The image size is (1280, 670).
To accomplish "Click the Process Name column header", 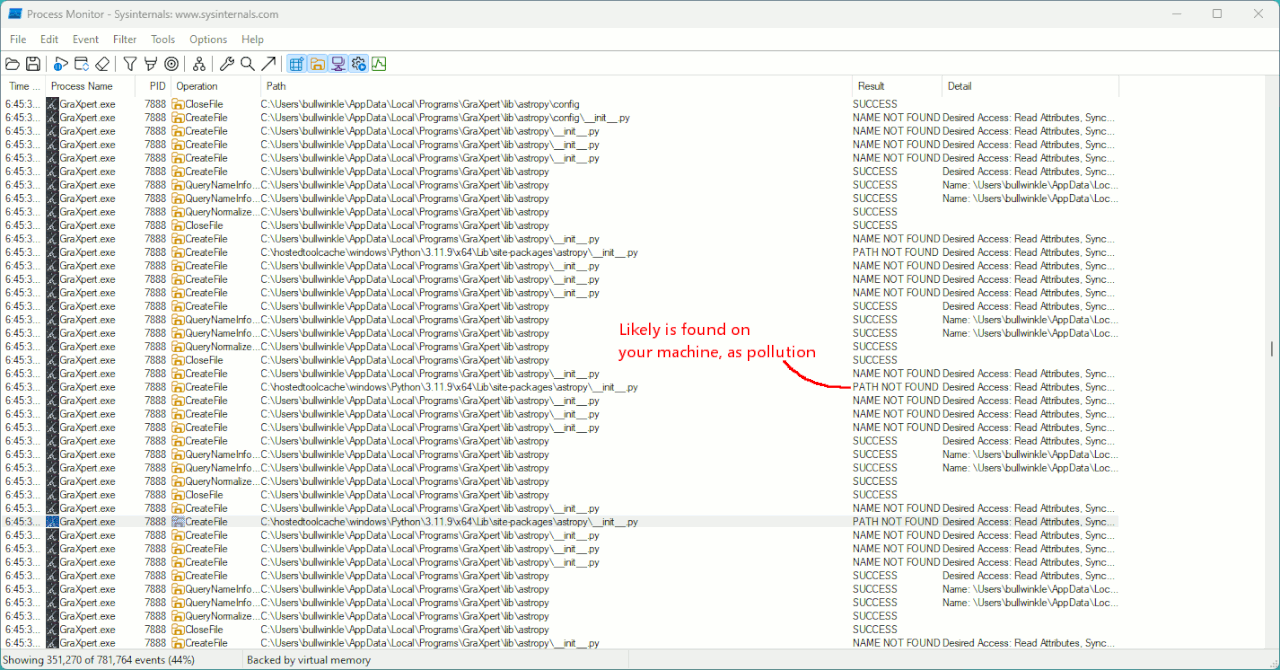I will coord(90,86).
